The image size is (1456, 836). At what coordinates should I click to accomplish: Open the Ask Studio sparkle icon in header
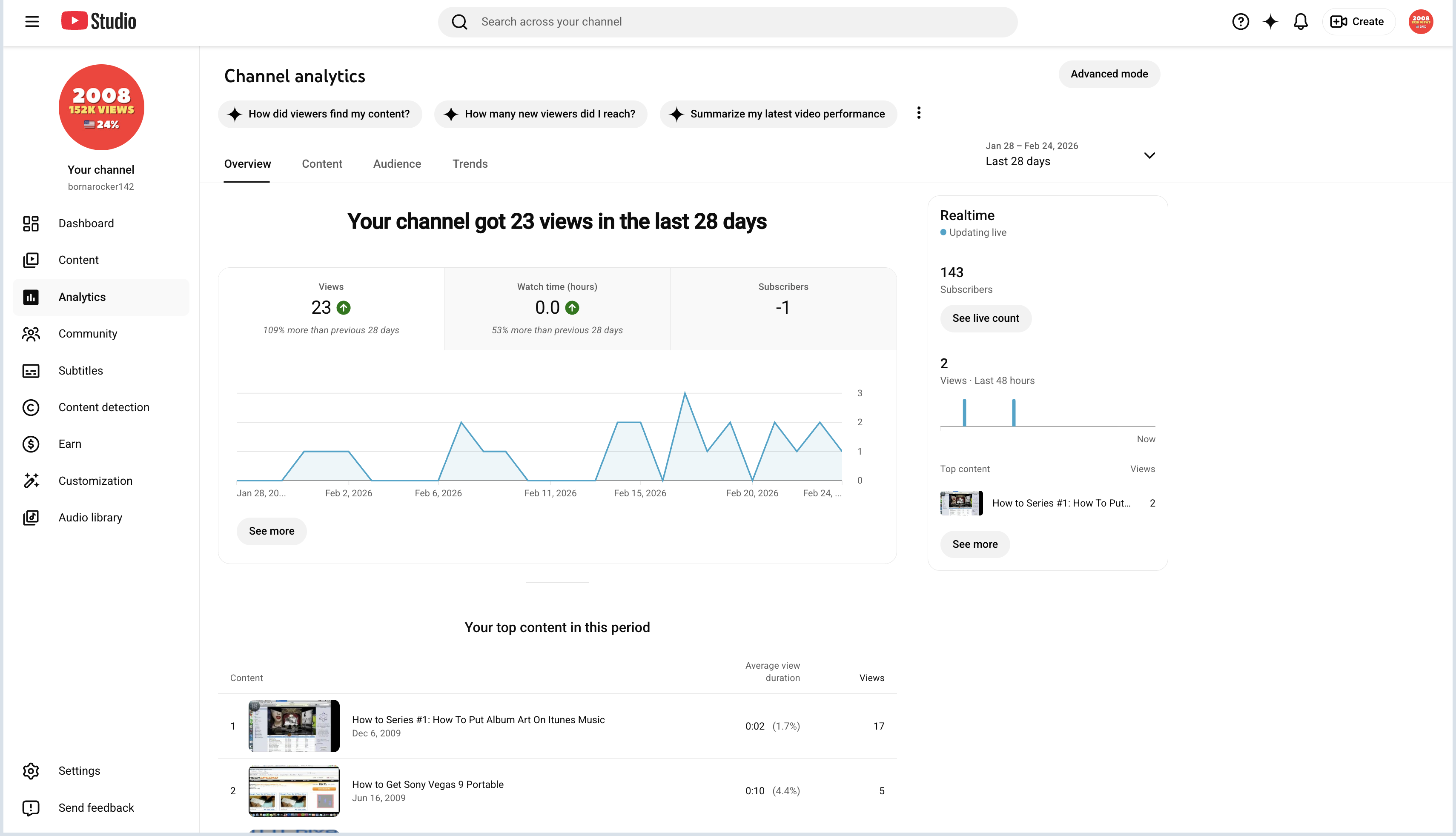click(x=1270, y=22)
